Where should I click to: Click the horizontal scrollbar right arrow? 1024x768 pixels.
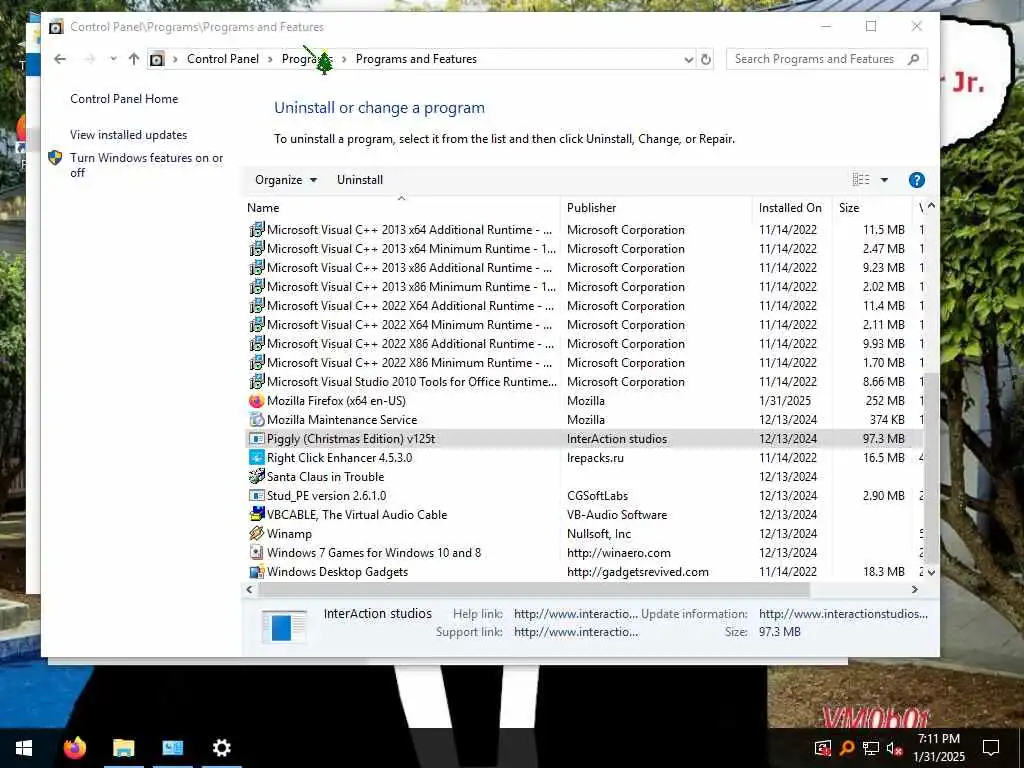point(915,590)
